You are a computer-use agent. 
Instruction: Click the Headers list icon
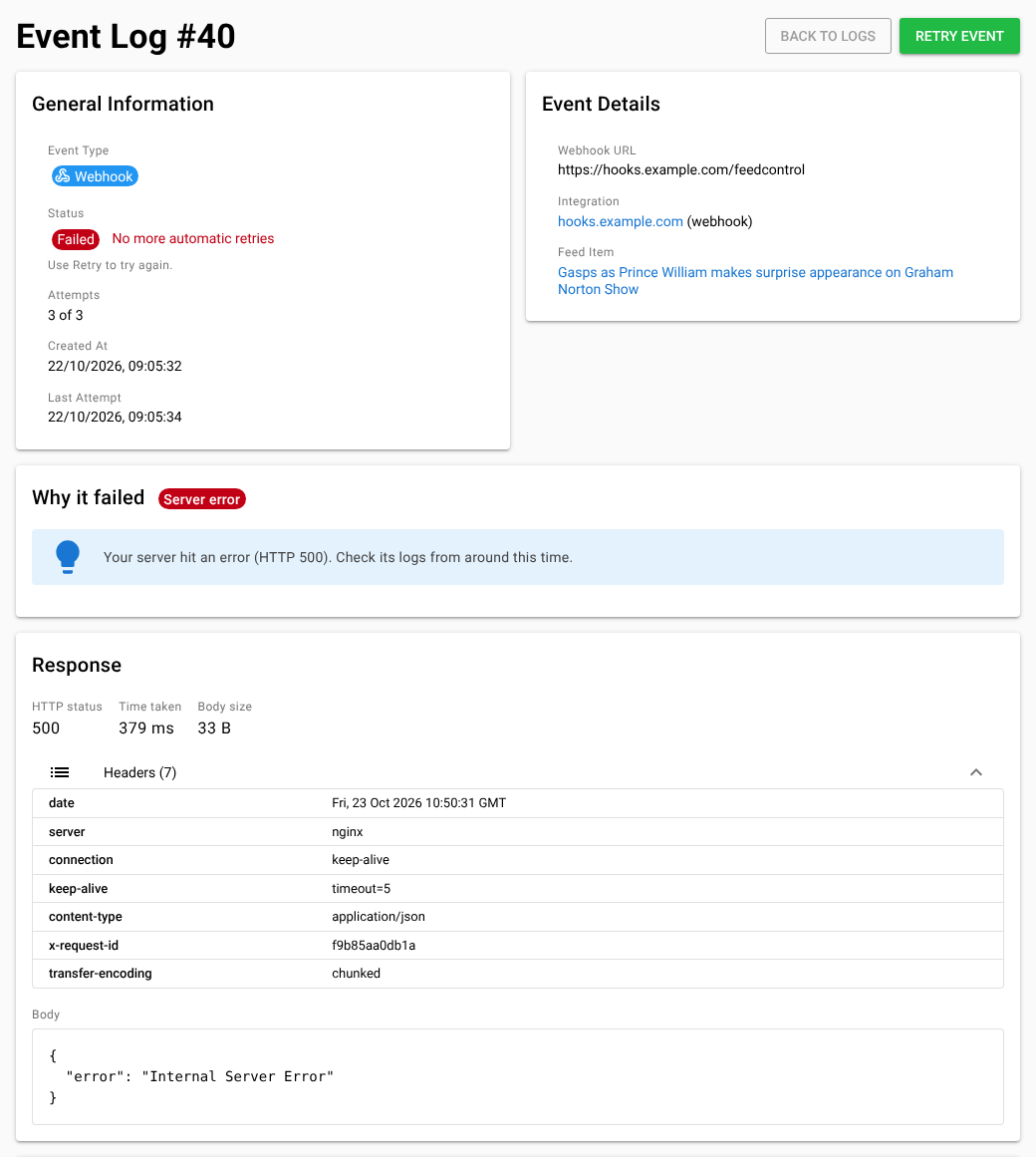point(60,772)
